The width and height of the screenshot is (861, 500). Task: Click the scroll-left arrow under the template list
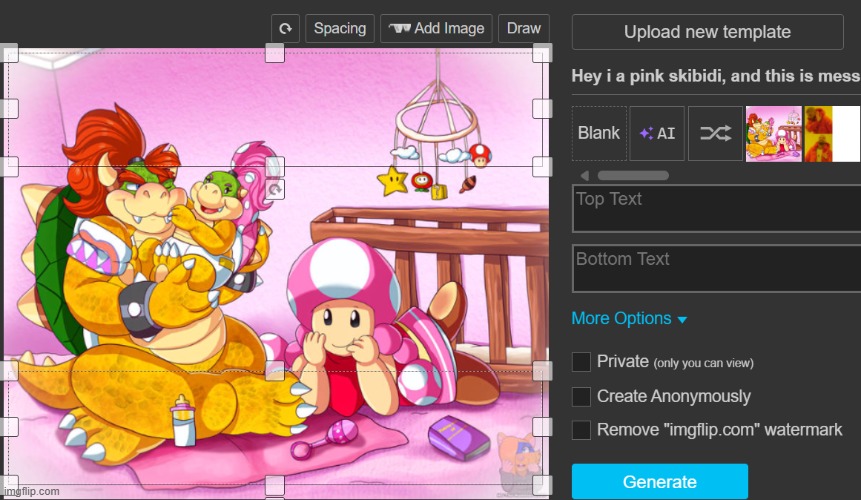click(584, 175)
